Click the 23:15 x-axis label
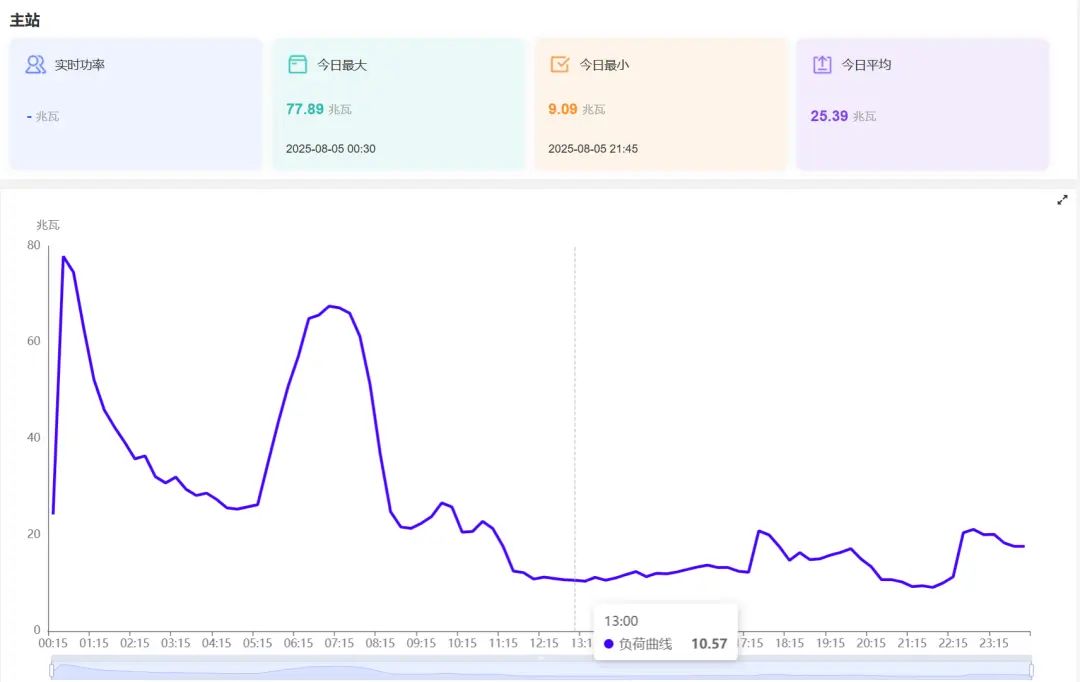 (993, 643)
